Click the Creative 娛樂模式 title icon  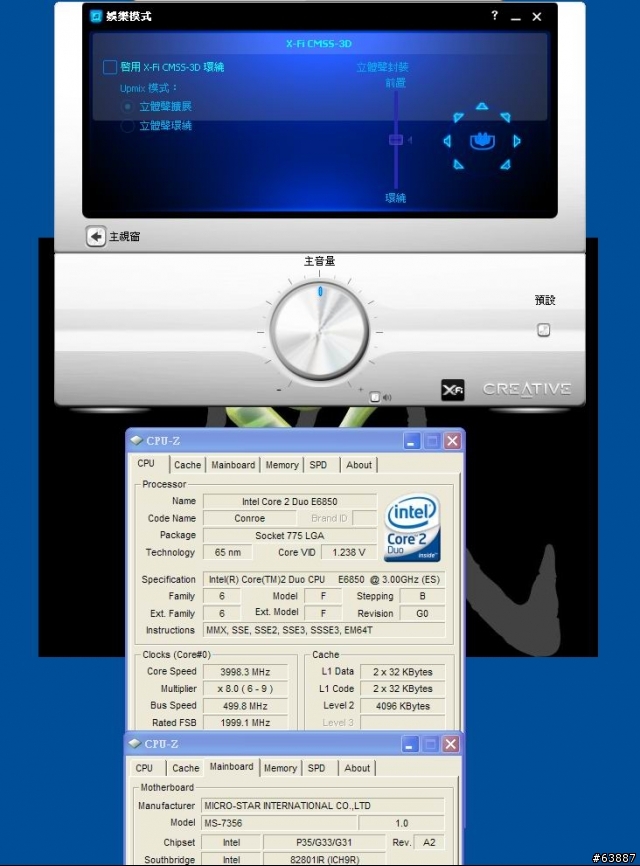tap(96, 17)
